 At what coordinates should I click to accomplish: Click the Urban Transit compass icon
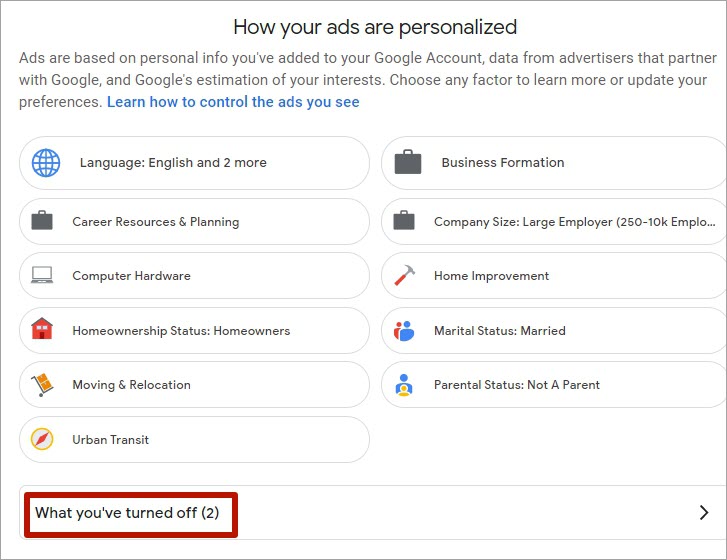[42, 439]
